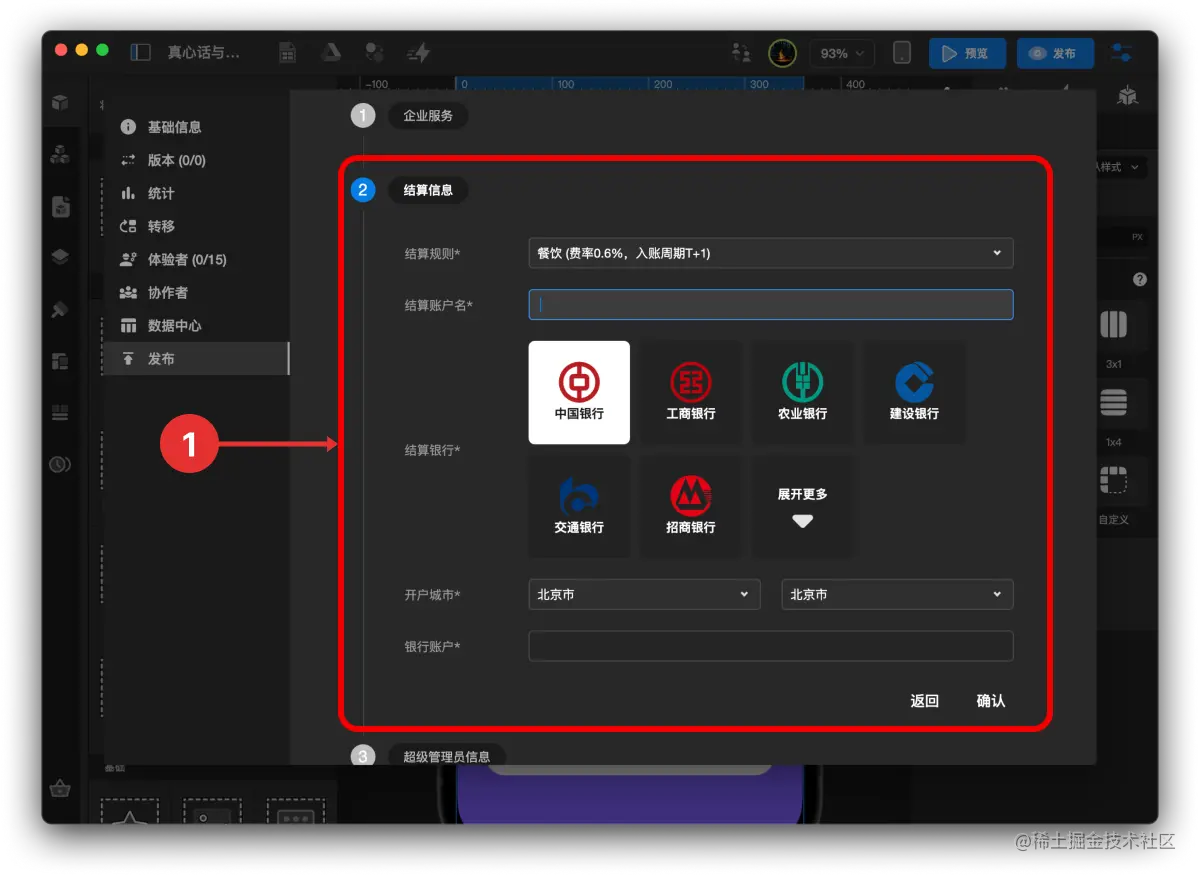Select 发布 in the side menu
Screen dimensions: 1200x876
pyautogui.click(x=196, y=358)
